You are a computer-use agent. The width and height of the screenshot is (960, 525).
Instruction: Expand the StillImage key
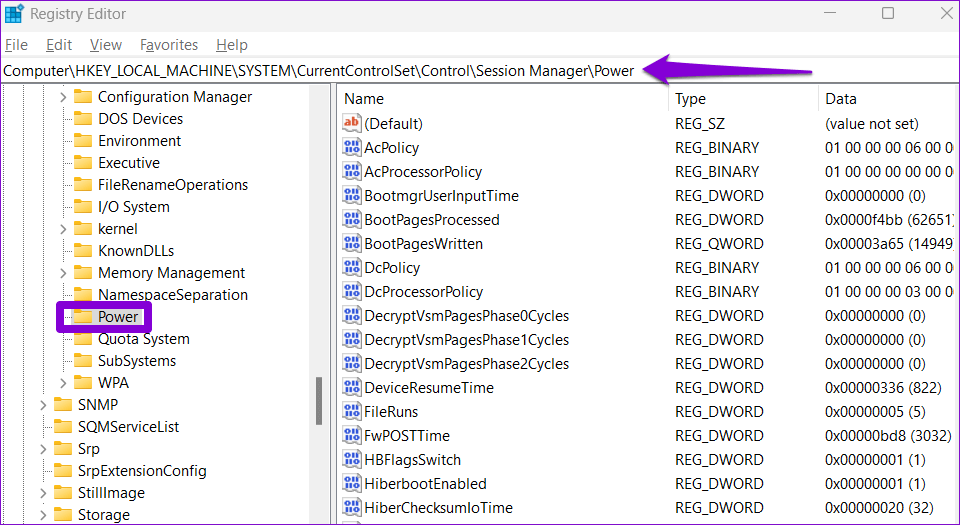43,493
